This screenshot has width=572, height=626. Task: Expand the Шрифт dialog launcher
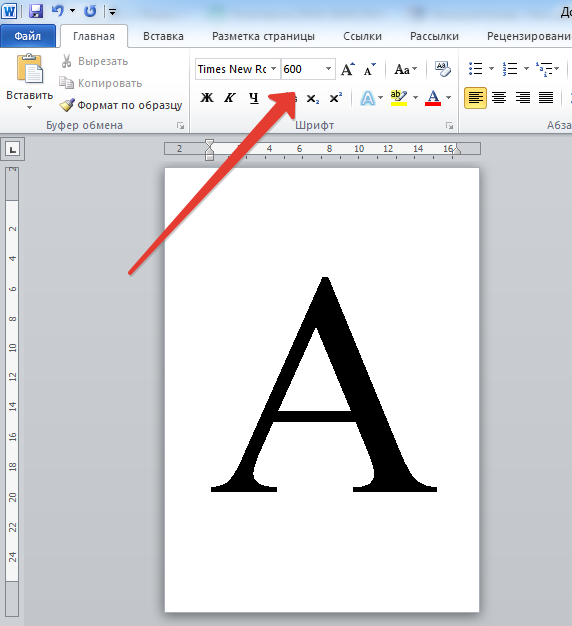tap(449, 126)
